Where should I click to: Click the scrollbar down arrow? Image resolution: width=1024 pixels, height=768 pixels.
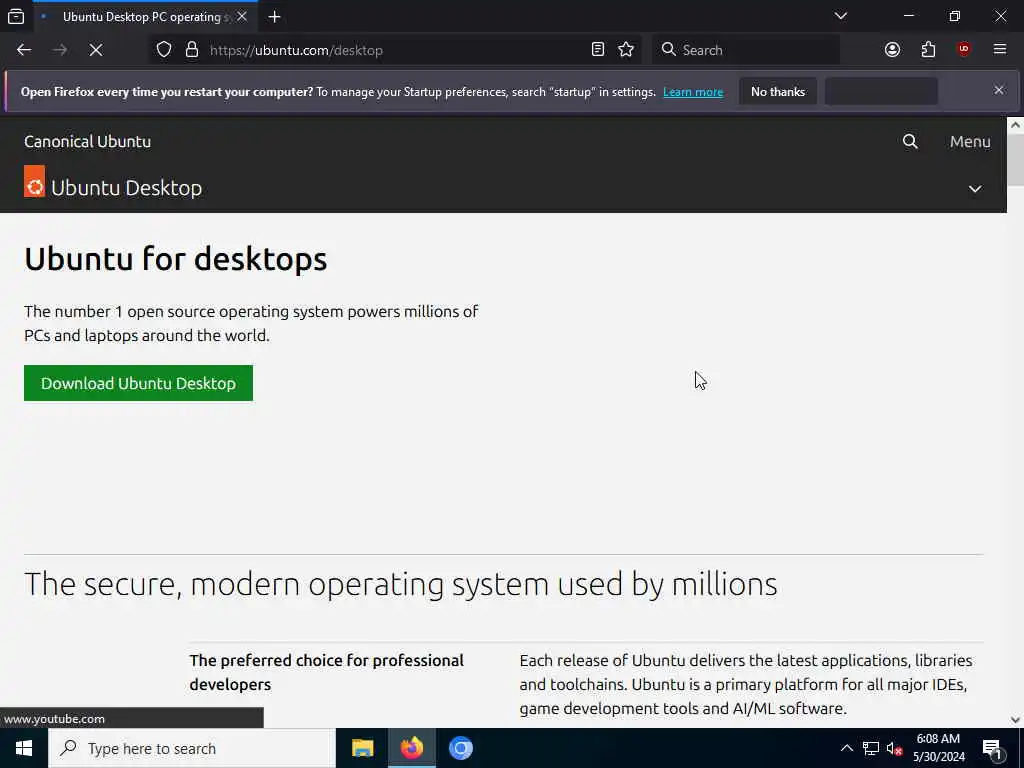(x=1015, y=720)
